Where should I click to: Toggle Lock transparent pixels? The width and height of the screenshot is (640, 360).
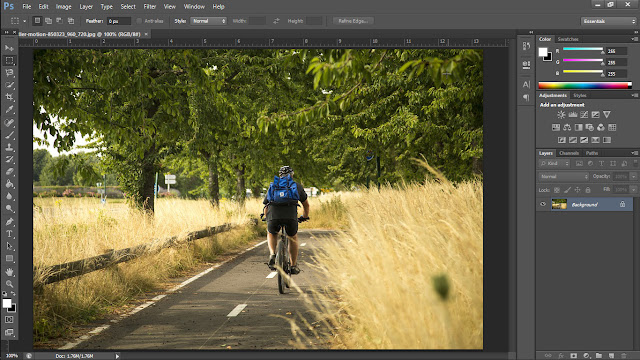(557, 190)
